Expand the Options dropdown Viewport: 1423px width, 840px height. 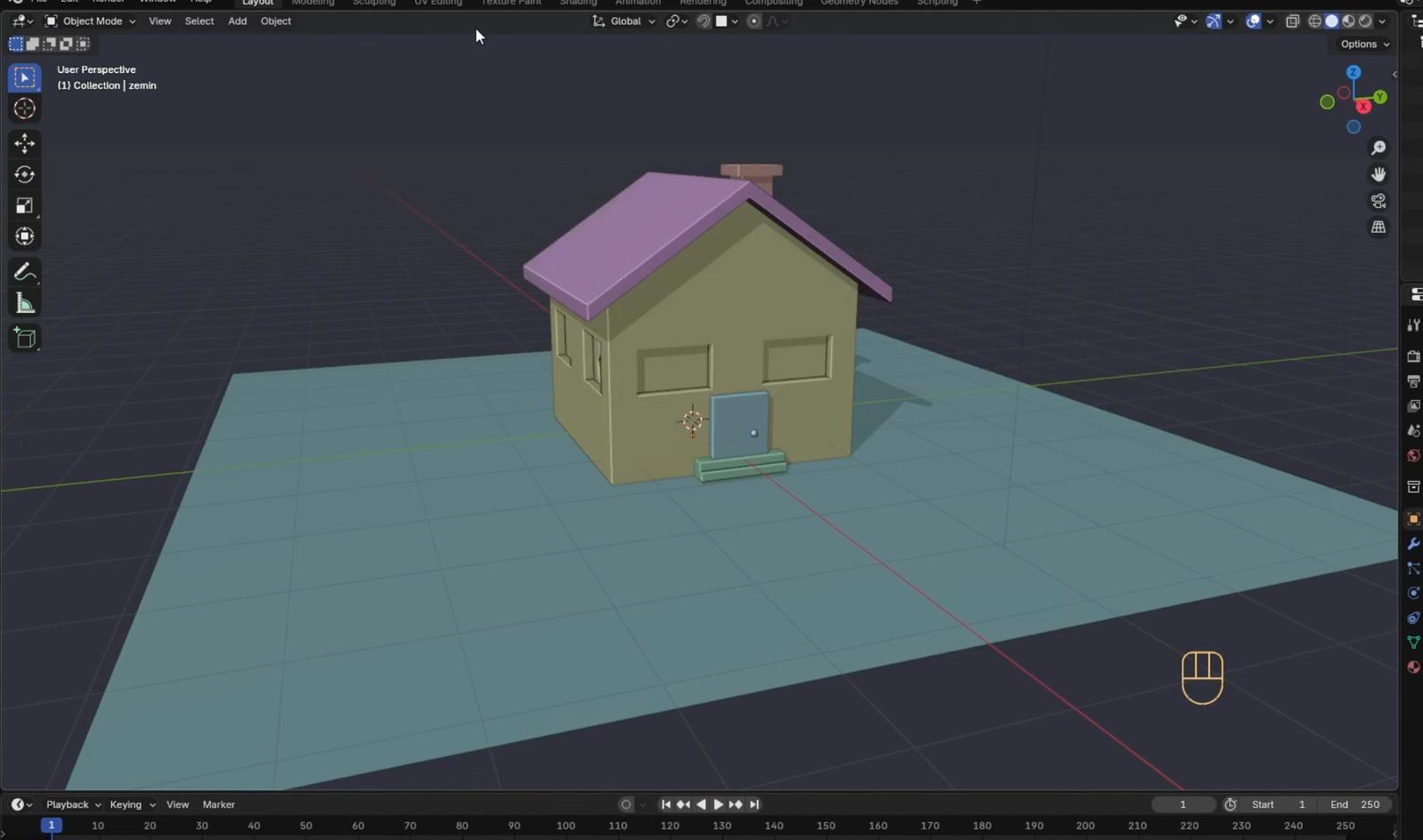click(x=1365, y=44)
